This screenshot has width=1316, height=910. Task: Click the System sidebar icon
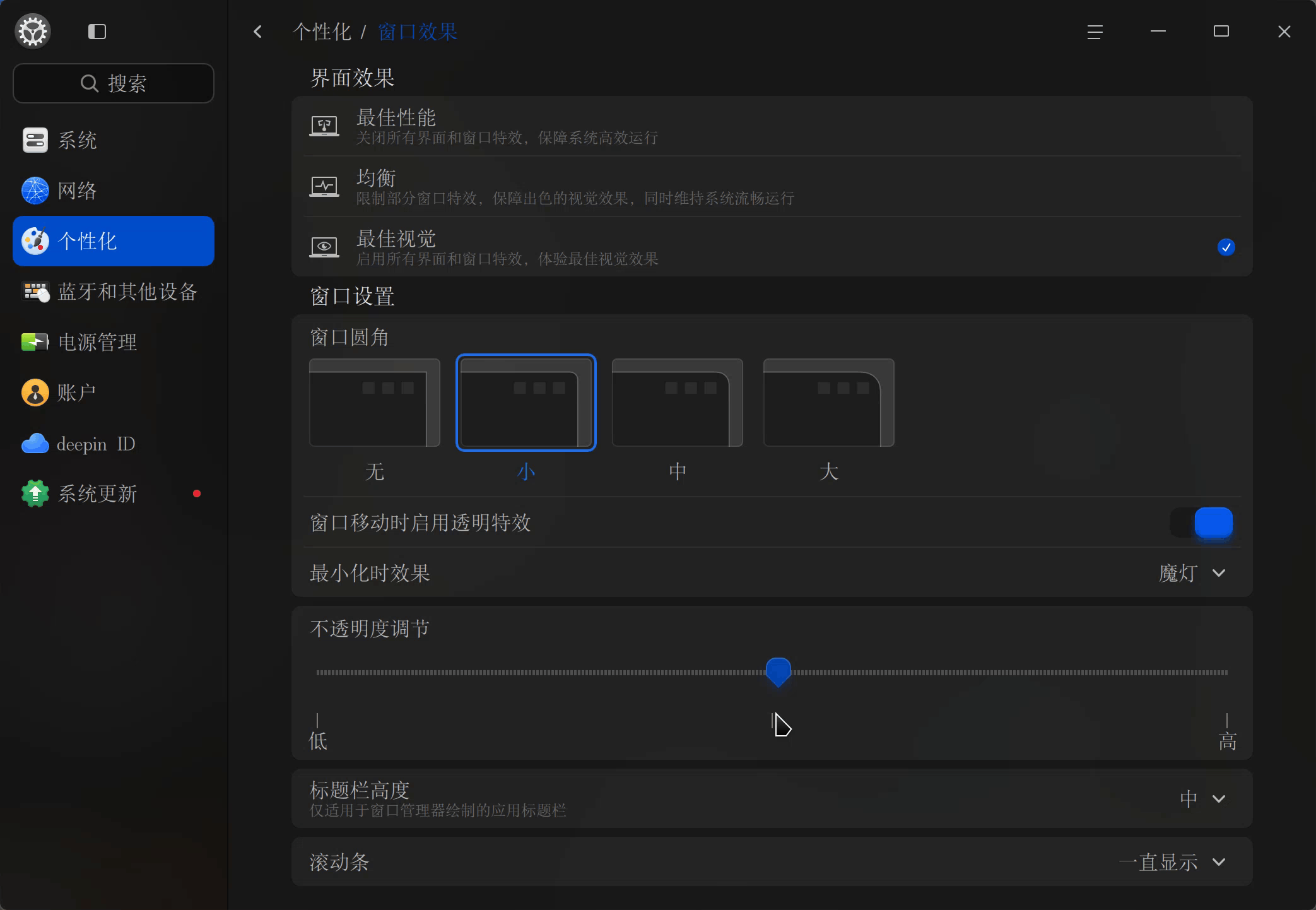[35, 140]
